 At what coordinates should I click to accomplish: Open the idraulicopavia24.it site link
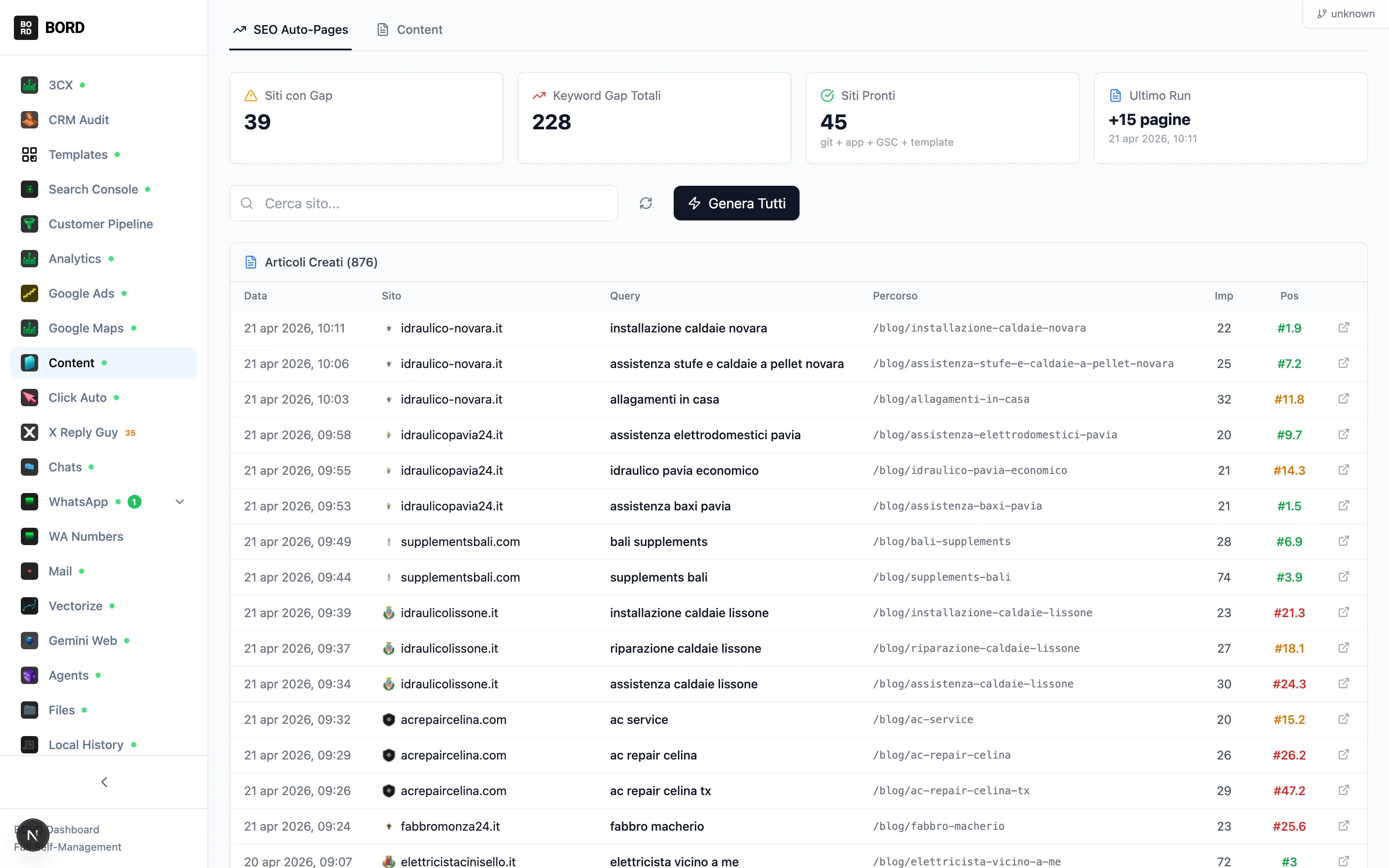coord(451,434)
